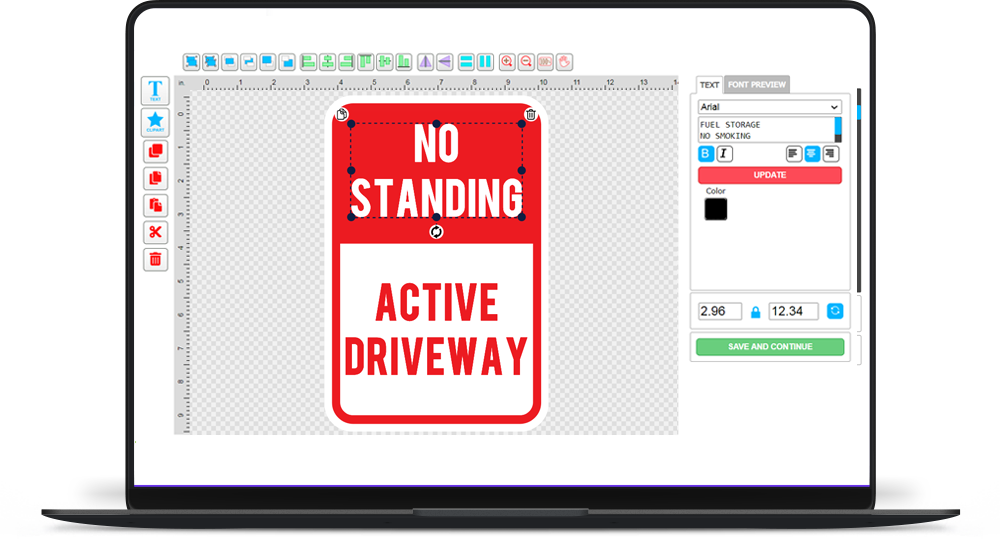Click the trash icon on selected text box
Image resolution: width=1000 pixels, height=539 pixels.
[531, 115]
